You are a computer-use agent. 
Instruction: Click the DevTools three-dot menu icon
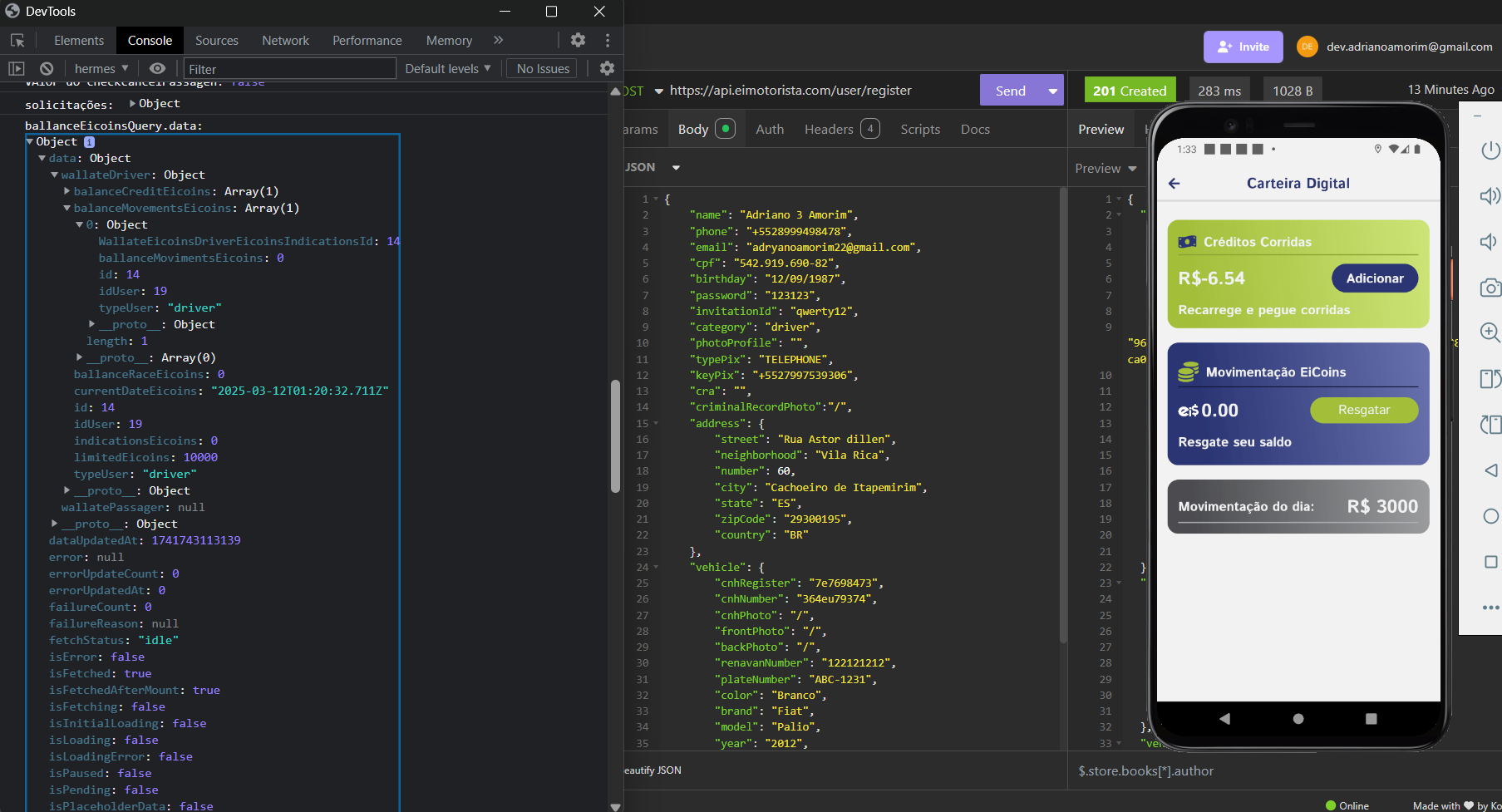(x=608, y=40)
